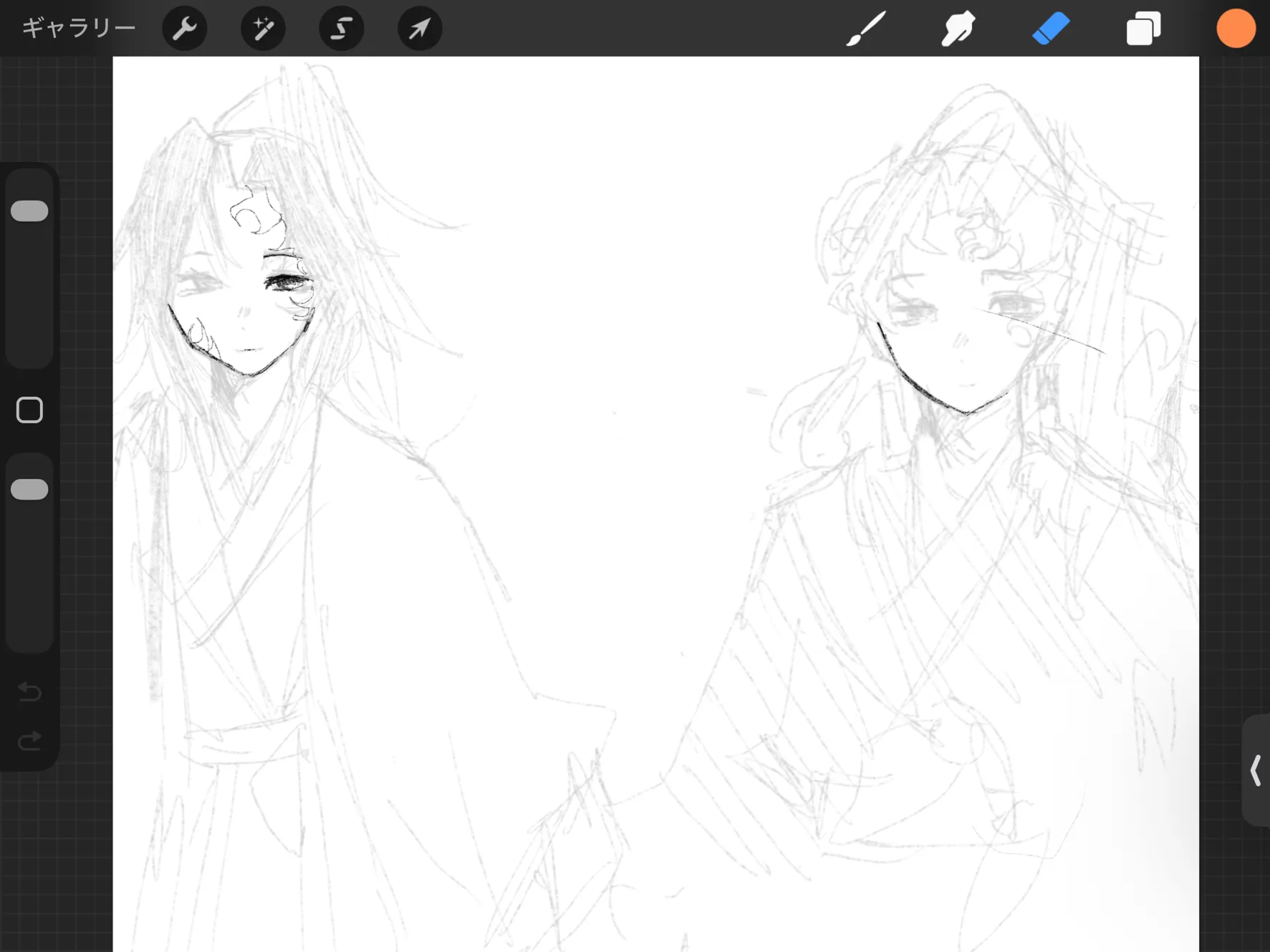Image resolution: width=1270 pixels, height=952 pixels.
Task: Tap the brush size slider handle
Action: coord(29,211)
